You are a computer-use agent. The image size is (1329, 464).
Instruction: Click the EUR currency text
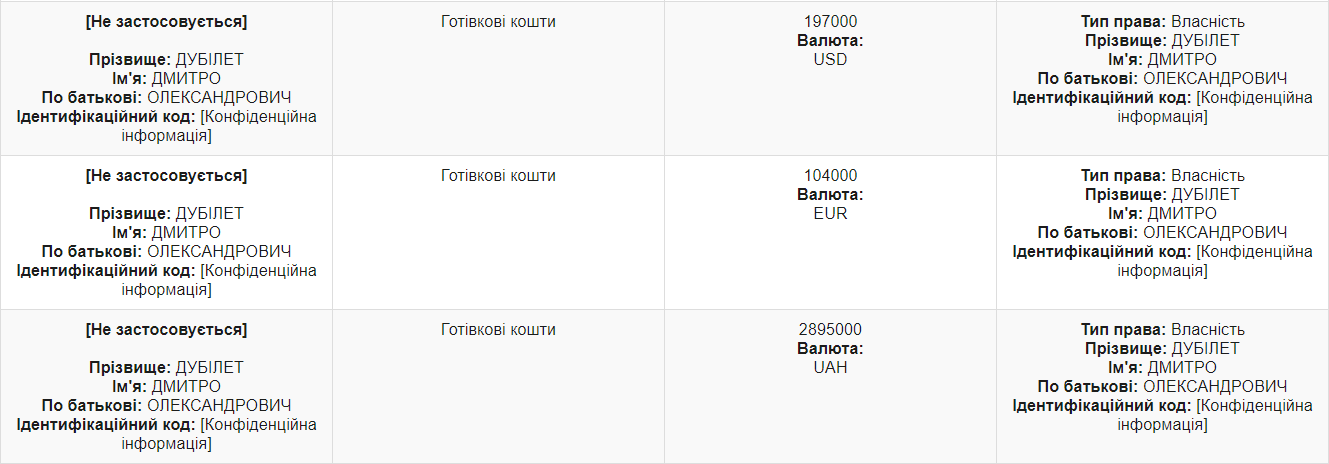830,214
